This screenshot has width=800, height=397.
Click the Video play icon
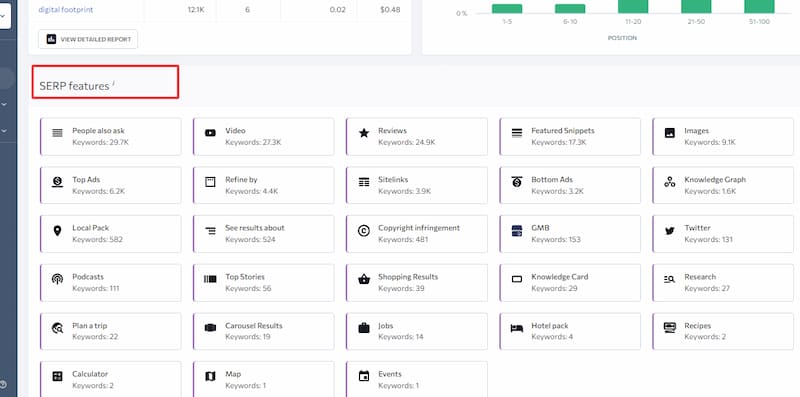210,133
